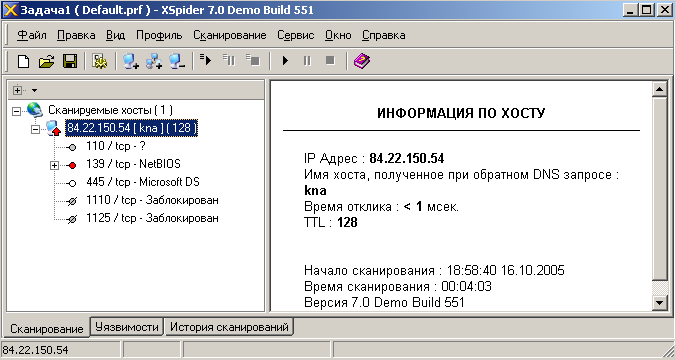The image size is (676, 360).
Task: Click the XSpider app icon in title bar
Action: [x=10, y=9]
